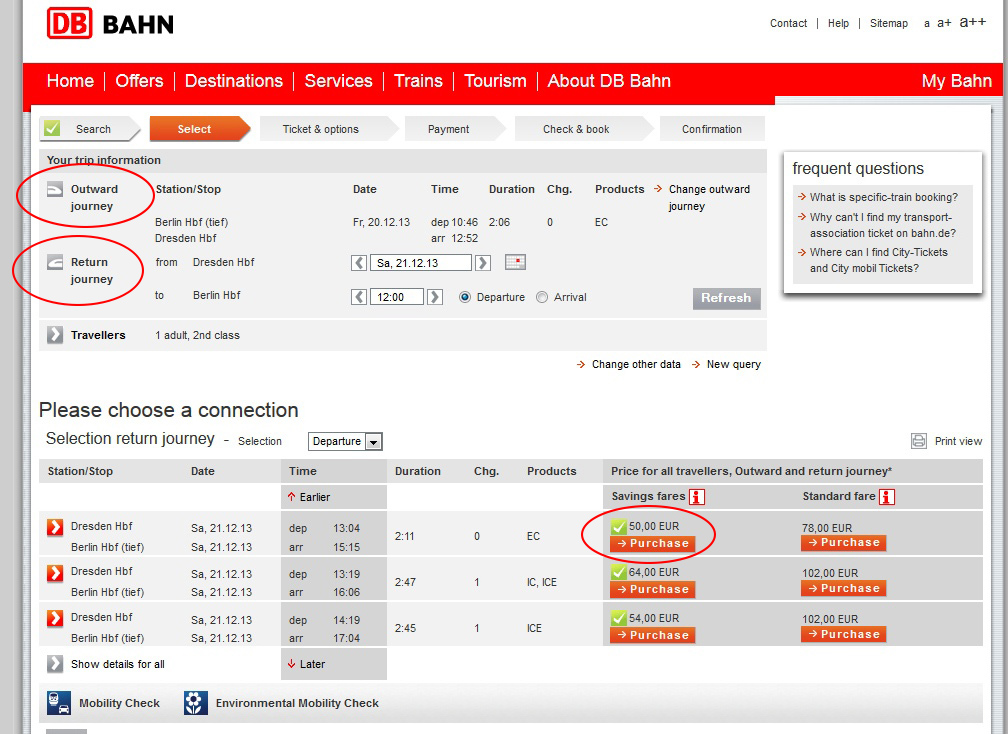Open the Tourism menu
1008x734 pixels.
[495, 81]
